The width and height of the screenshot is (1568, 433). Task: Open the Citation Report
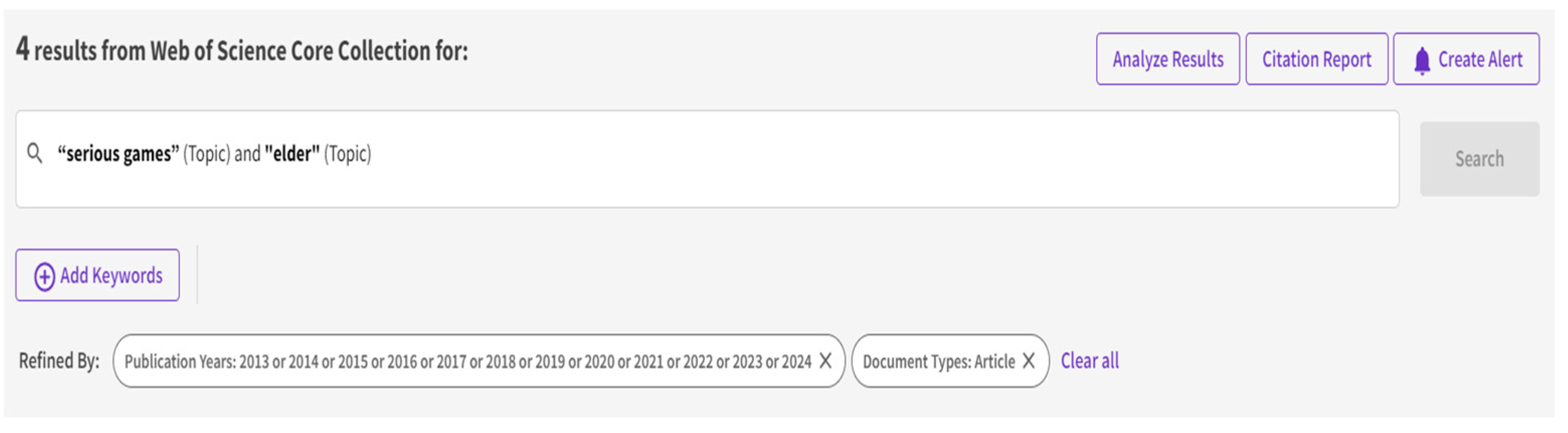point(1316,59)
